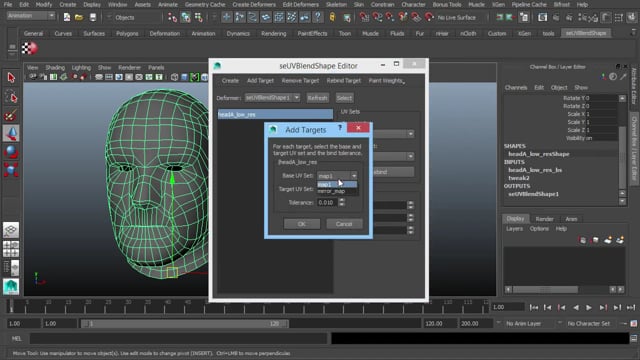Click the New Scene icon

point(67,17)
